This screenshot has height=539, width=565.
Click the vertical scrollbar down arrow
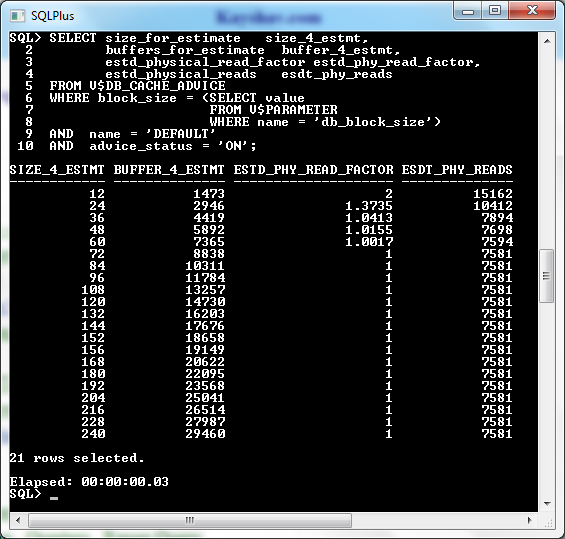[x=547, y=503]
